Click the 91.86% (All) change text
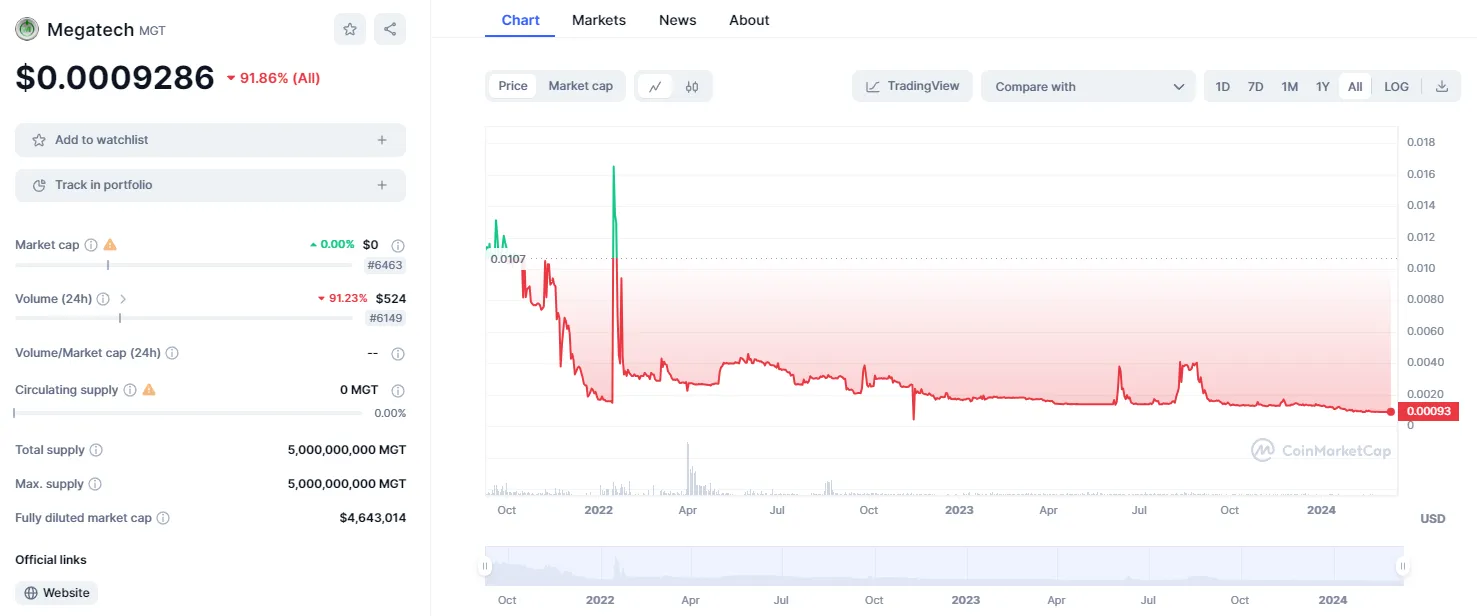1477x616 pixels. click(280, 78)
